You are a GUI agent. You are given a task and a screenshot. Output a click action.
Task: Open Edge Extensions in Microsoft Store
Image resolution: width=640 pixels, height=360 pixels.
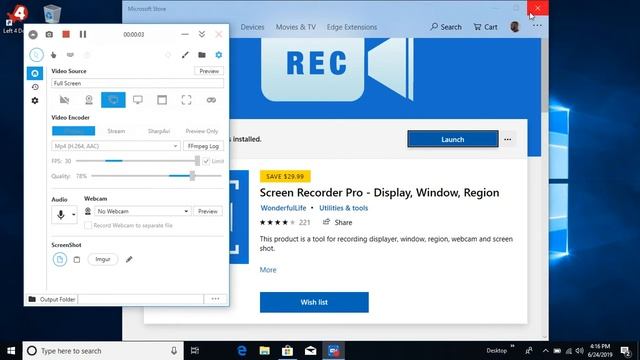coord(352,27)
